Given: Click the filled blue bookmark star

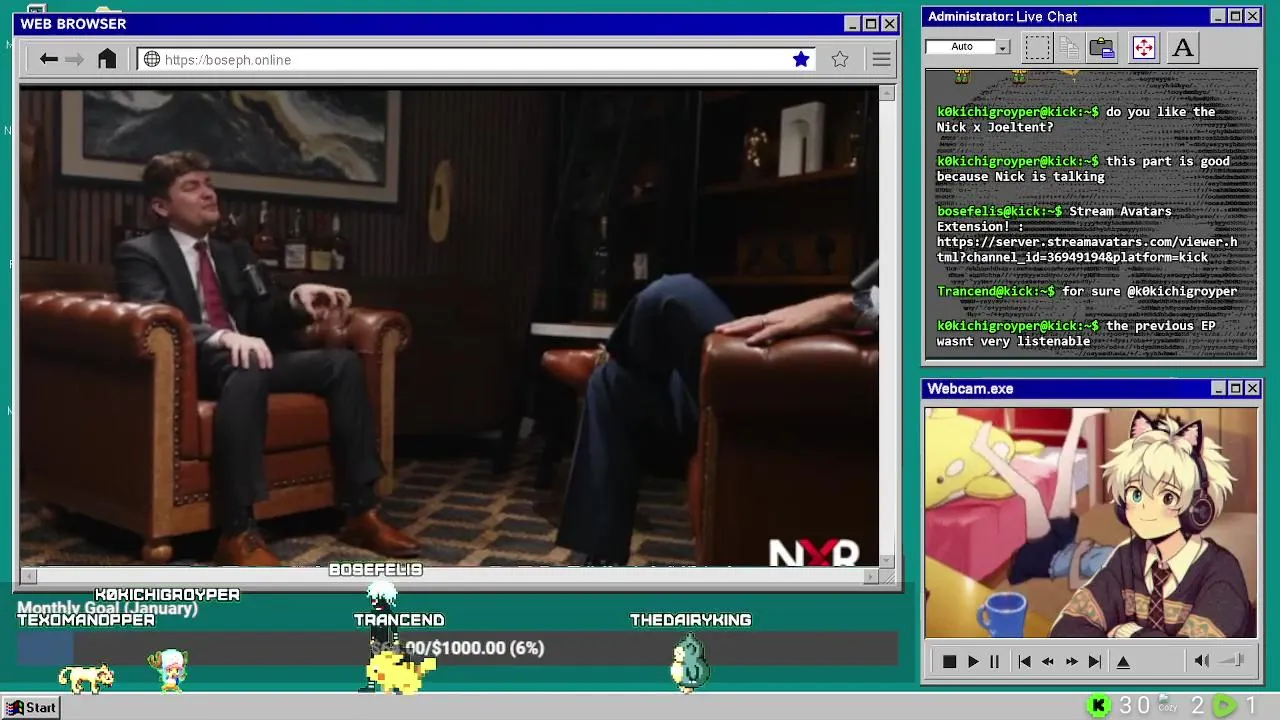Looking at the screenshot, I should click(x=801, y=59).
